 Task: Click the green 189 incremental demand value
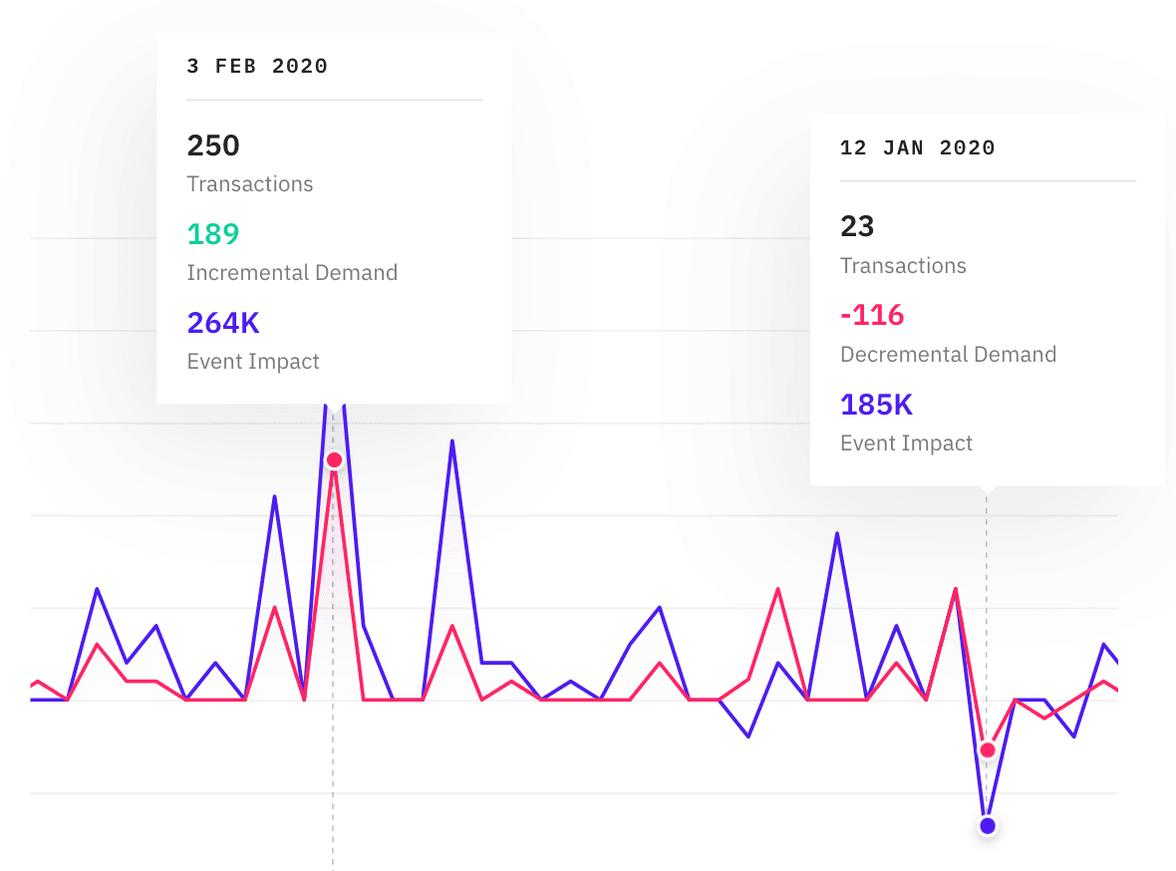(x=213, y=234)
